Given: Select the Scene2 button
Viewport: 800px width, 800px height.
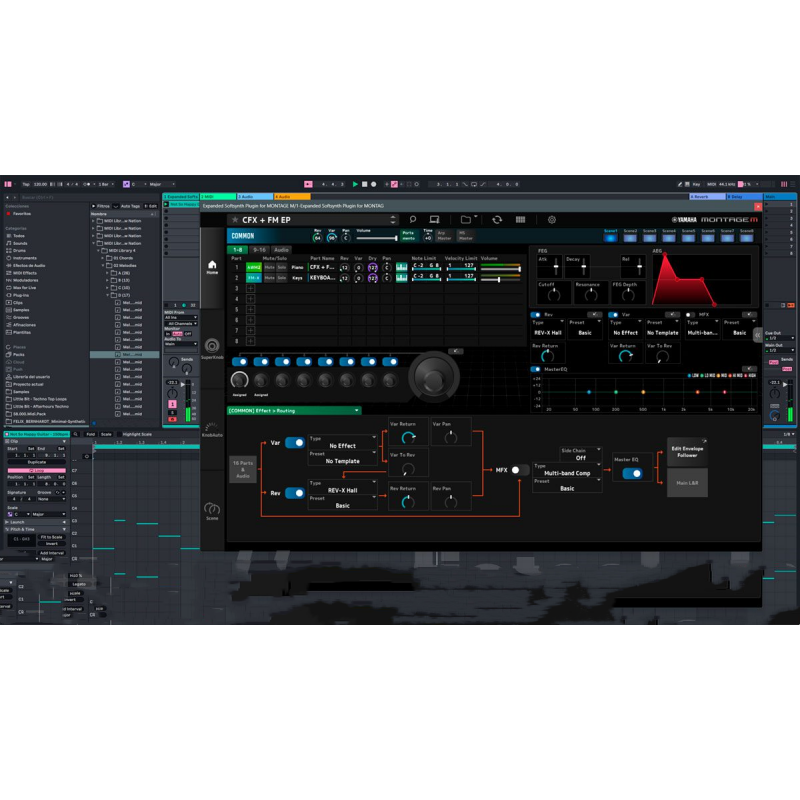Looking at the screenshot, I should 630,236.
